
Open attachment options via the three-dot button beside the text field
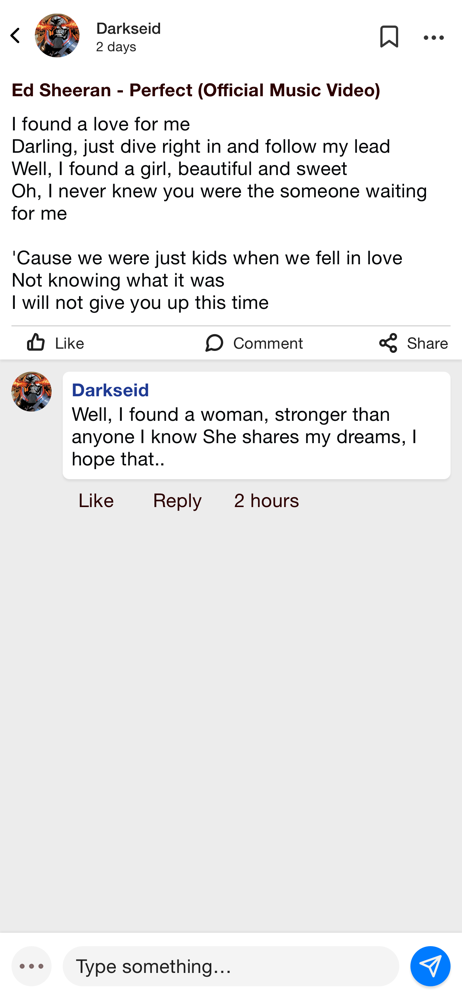tap(32, 966)
